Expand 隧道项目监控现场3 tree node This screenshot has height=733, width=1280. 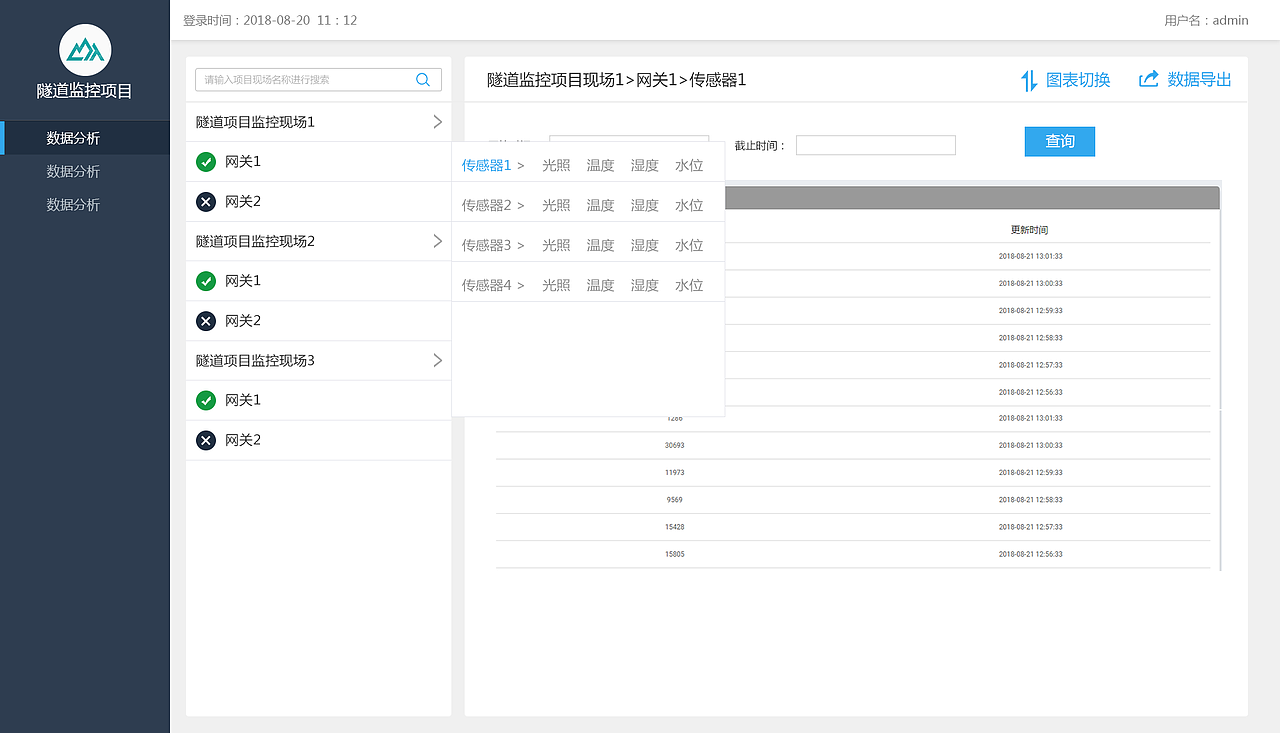pyautogui.click(x=437, y=360)
